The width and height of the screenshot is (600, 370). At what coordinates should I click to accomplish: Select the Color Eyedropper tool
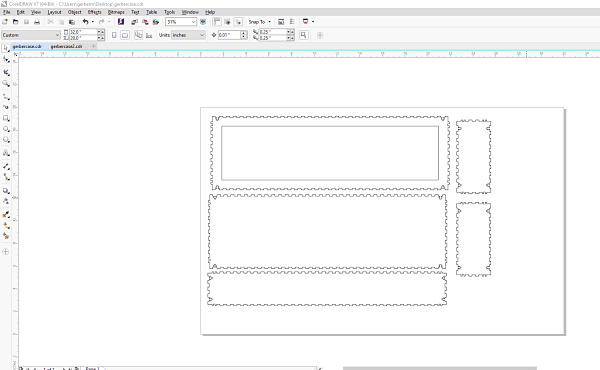click(x=5, y=214)
